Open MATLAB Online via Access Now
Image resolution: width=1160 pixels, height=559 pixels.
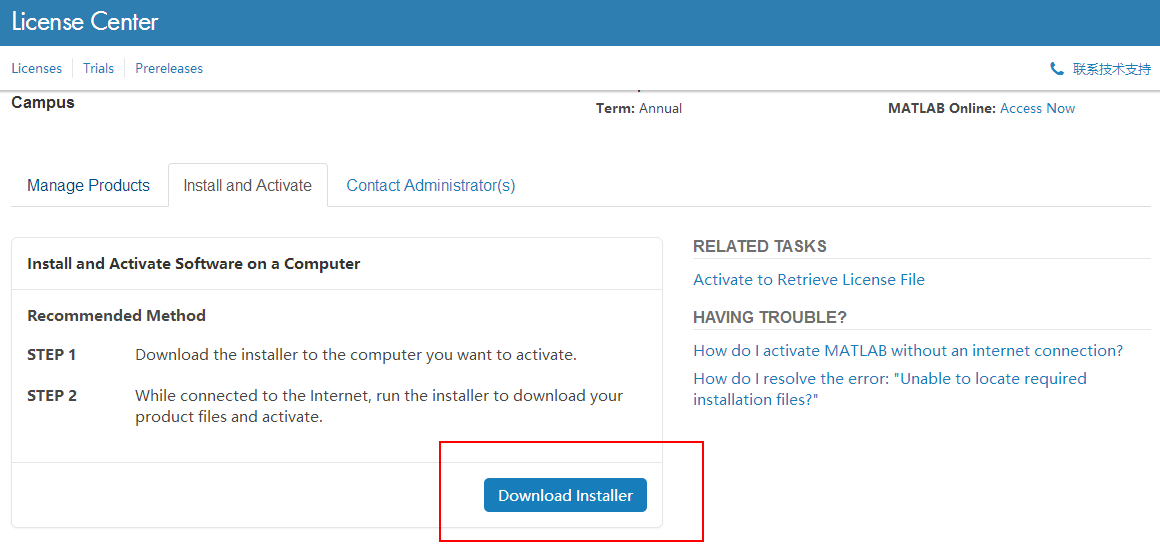[1037, 109]
